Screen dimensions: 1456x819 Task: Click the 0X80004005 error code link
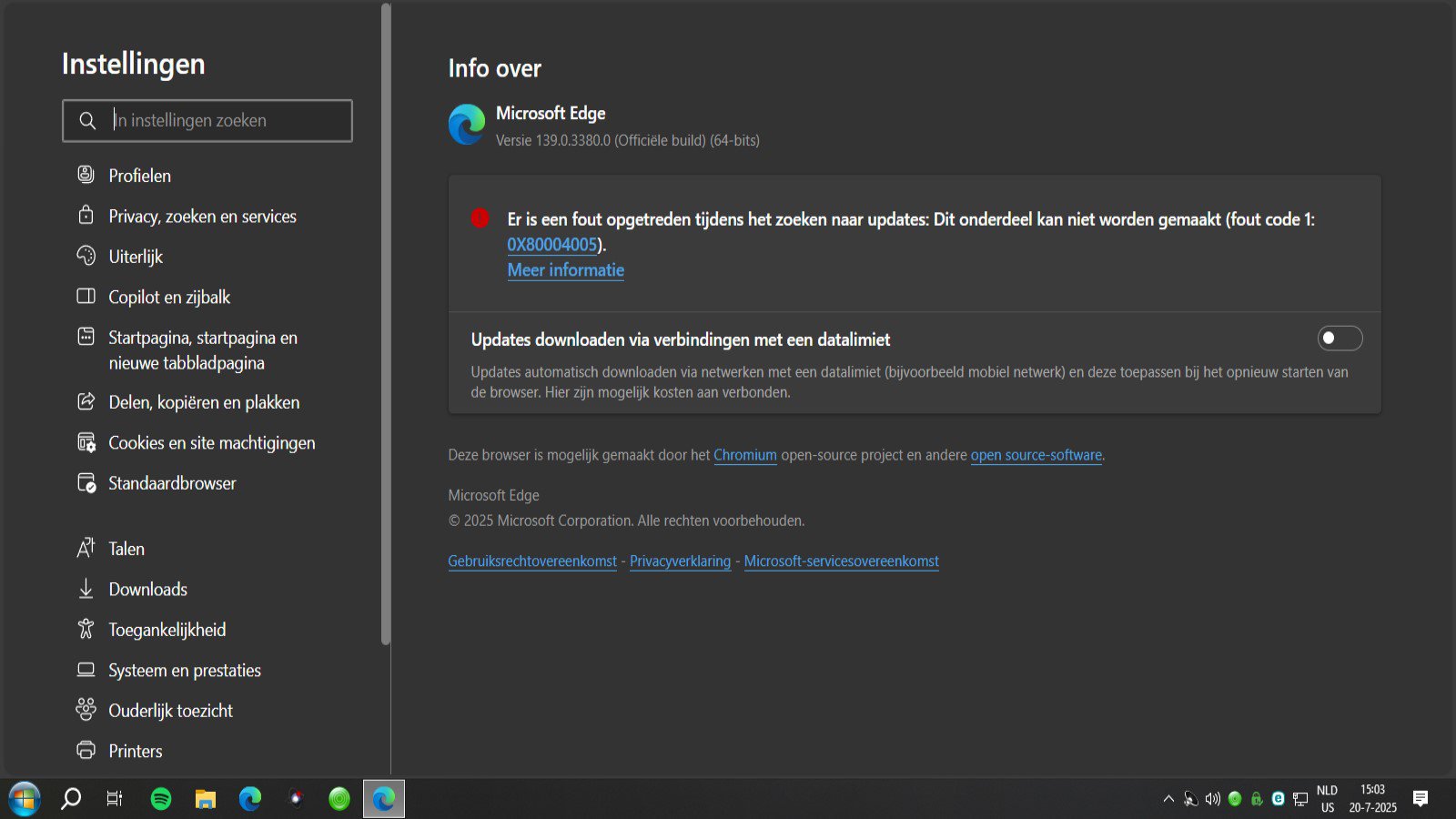point(552,245)
